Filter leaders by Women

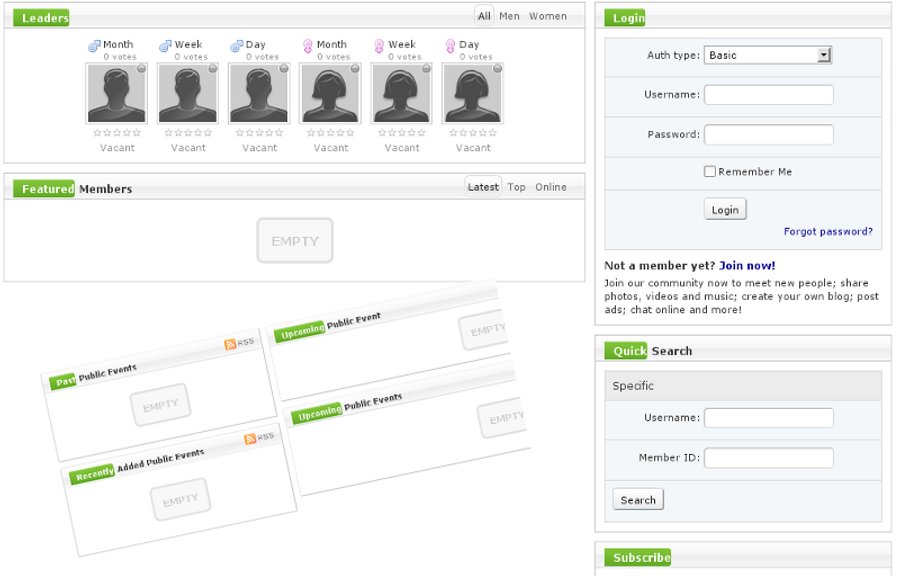(x=548, y=16)
